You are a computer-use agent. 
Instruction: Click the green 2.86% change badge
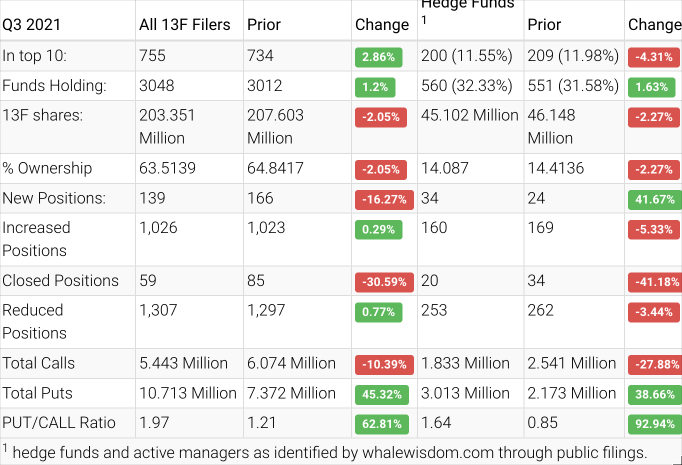(x=378, y=58)
